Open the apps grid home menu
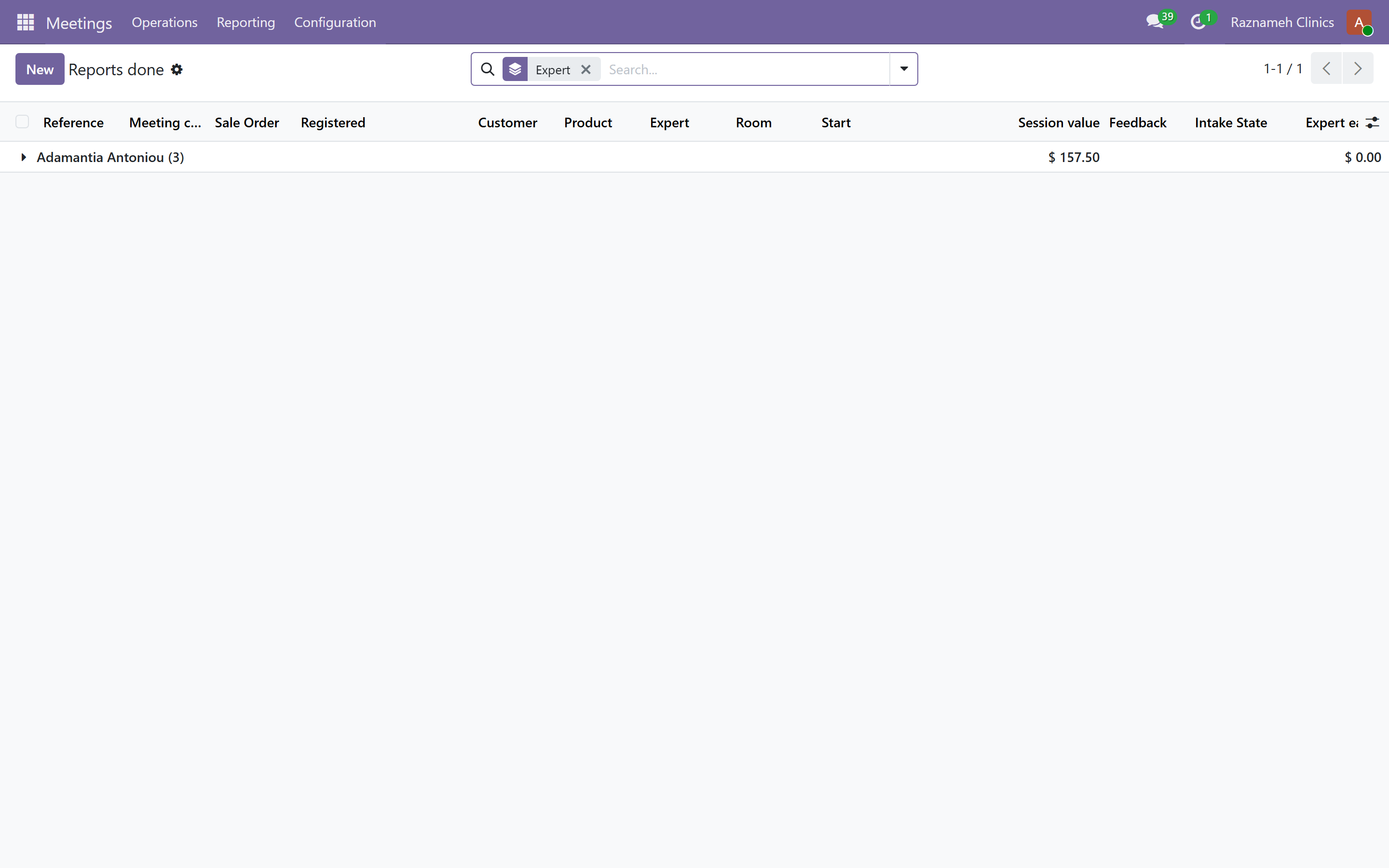This screenshot has height=868, width=1389. [25, 22]
